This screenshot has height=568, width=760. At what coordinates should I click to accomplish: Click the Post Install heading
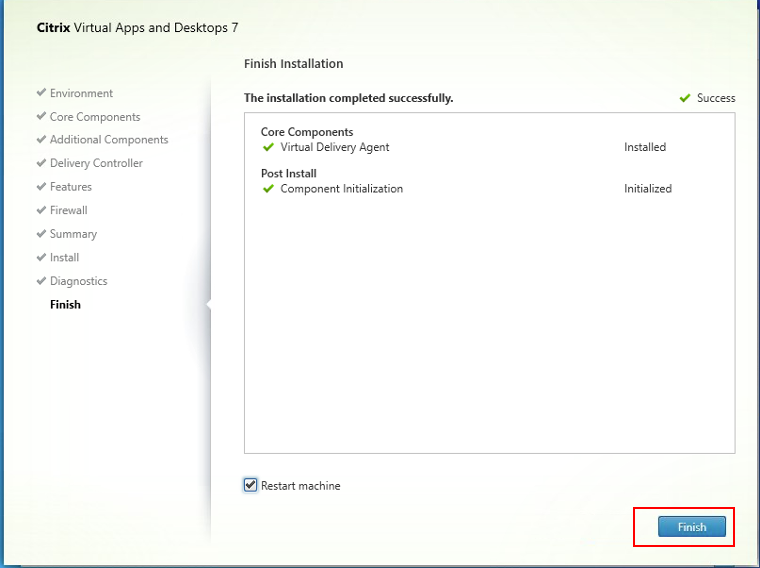[288, 174]
